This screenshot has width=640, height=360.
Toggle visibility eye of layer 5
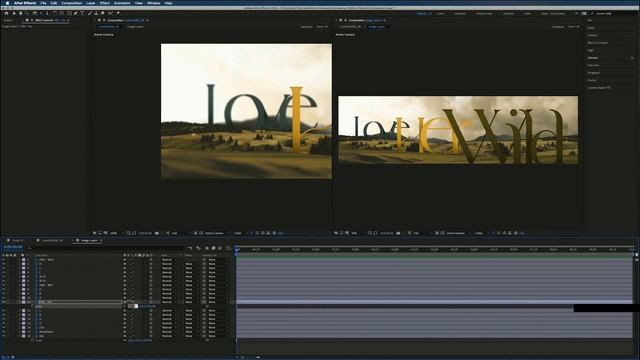[3, 277]
